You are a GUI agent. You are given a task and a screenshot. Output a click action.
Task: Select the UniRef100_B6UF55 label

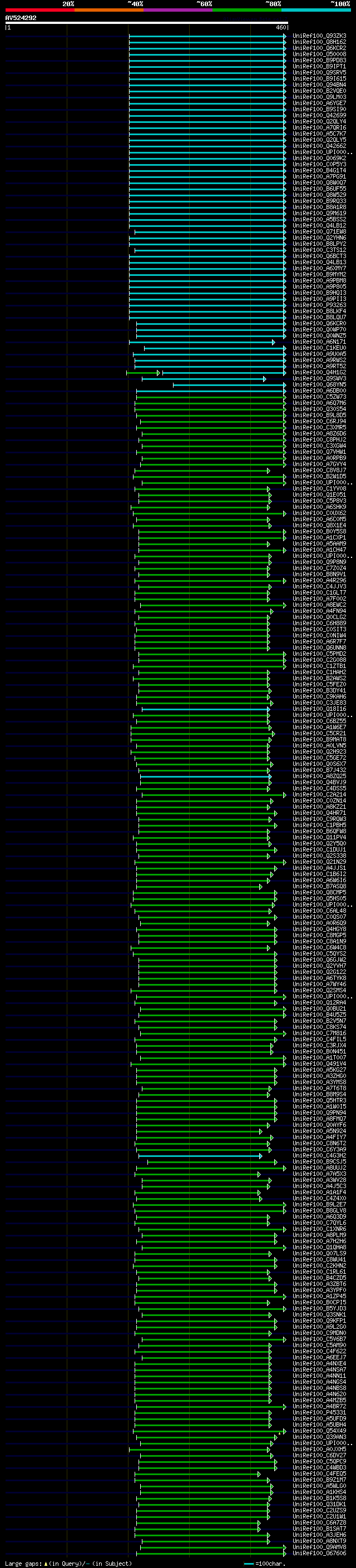(x=319, y=189)
